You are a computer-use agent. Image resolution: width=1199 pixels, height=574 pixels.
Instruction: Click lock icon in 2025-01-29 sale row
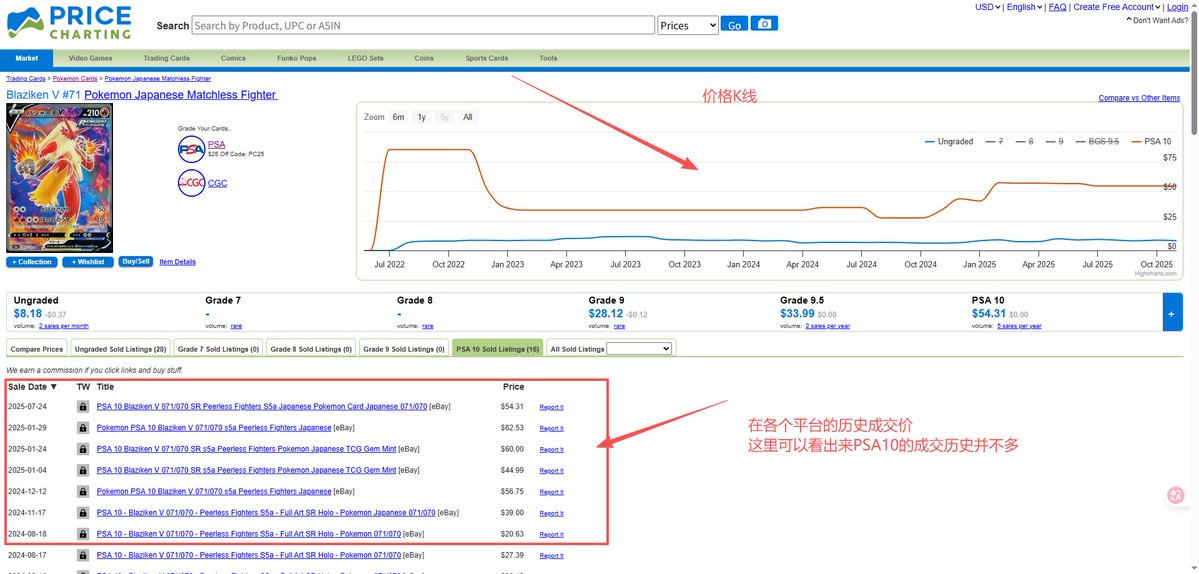point(83,428)
